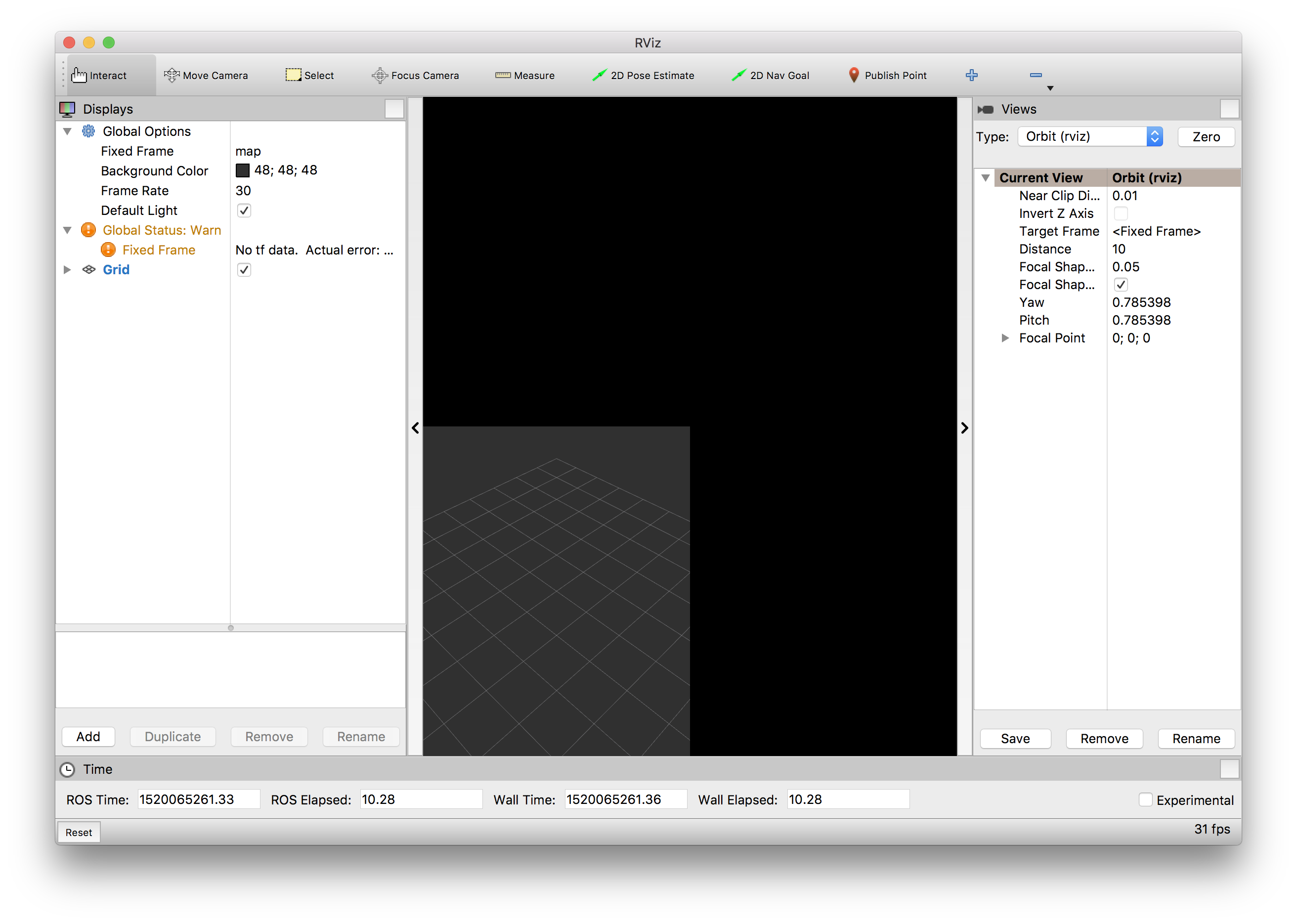Click the plus icon to add a new tool
This screenshot has height=924, width=1297.
click(x=971, y=75)
